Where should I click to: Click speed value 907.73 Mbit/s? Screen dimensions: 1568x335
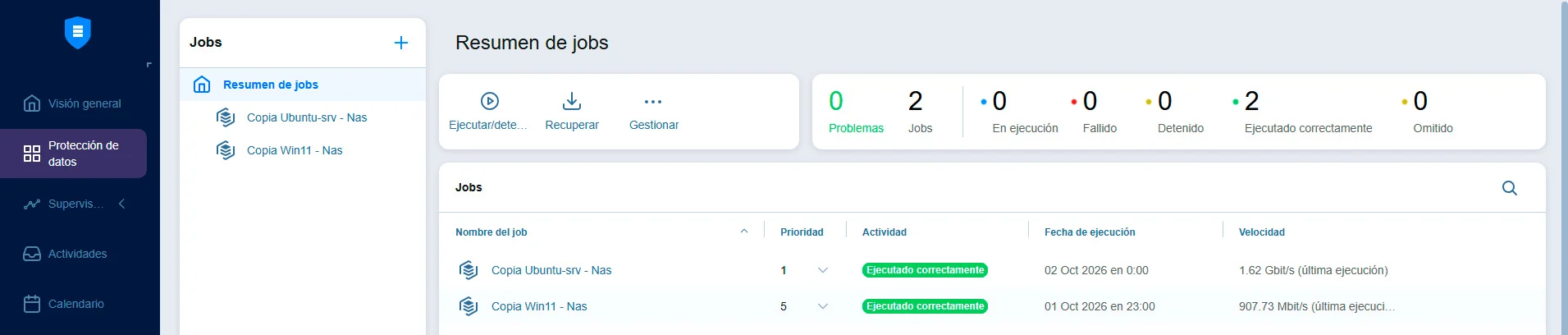(x=1317, y=306)
